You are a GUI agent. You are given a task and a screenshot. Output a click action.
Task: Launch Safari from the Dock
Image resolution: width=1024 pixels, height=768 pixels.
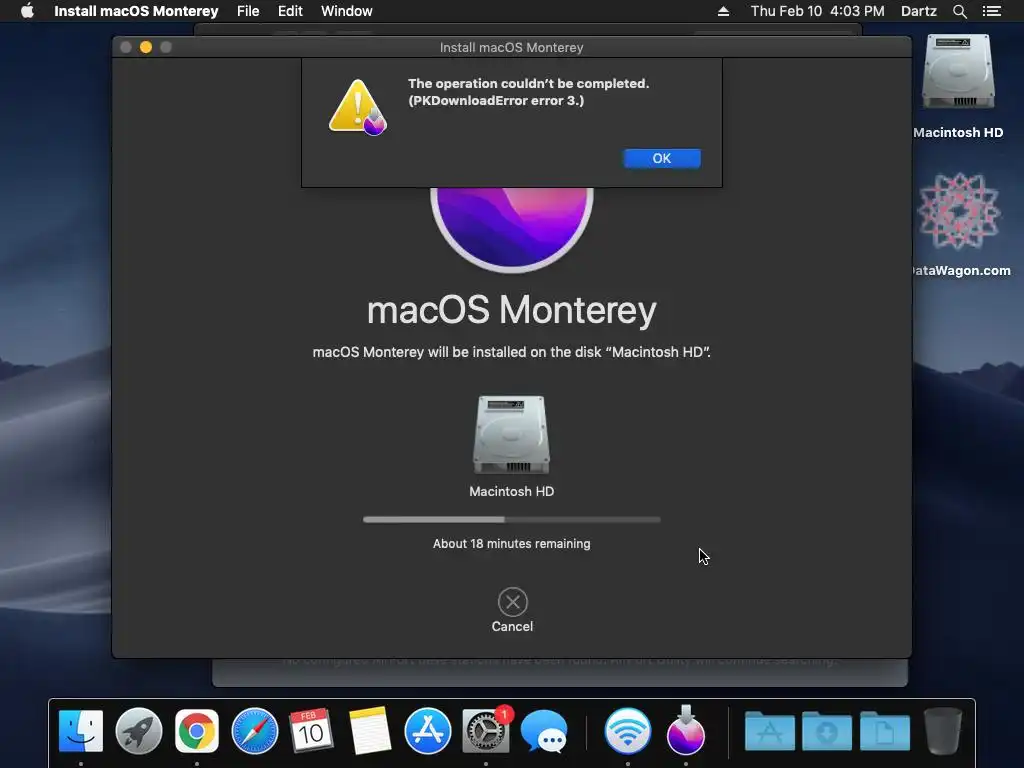pyautogui.click(x=255, y=731)
